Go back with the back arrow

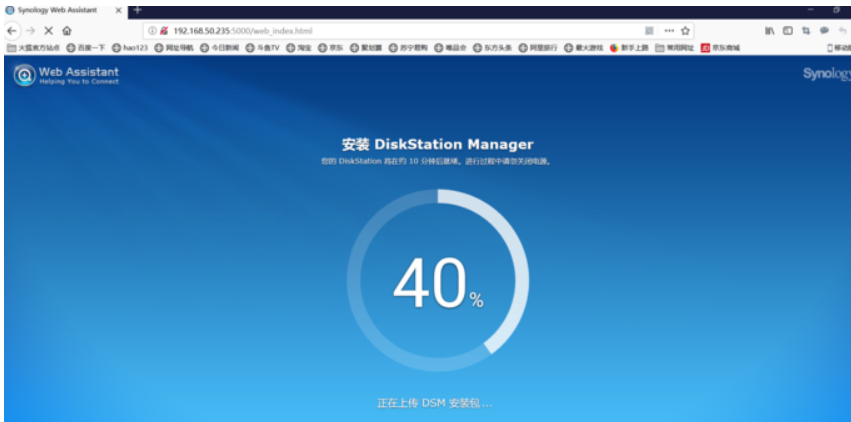pos(11,31)
